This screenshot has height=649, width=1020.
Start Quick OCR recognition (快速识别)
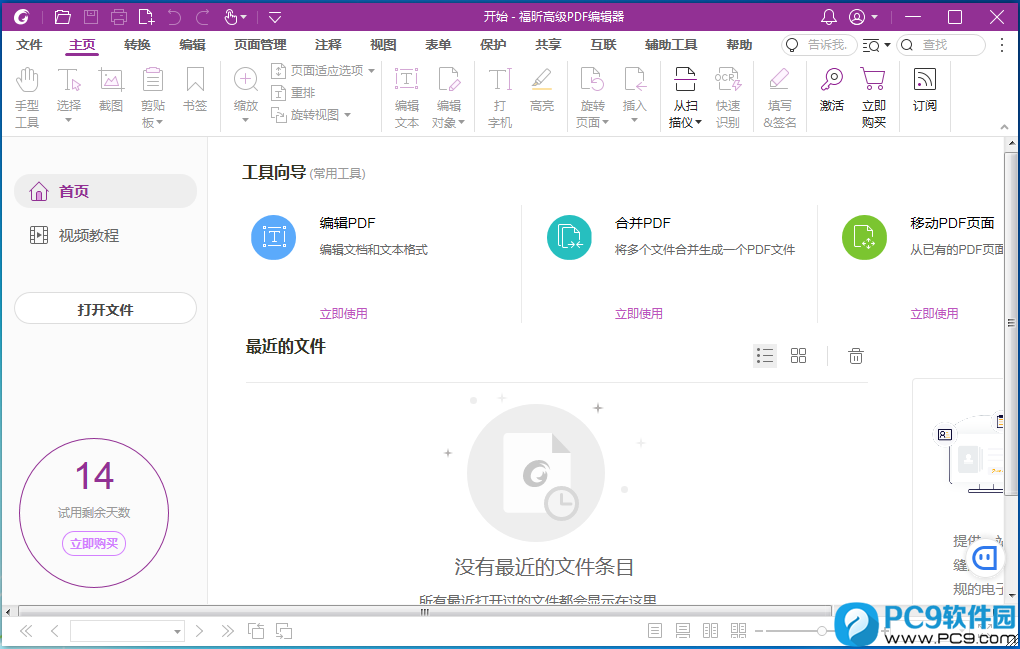[727, 98]
